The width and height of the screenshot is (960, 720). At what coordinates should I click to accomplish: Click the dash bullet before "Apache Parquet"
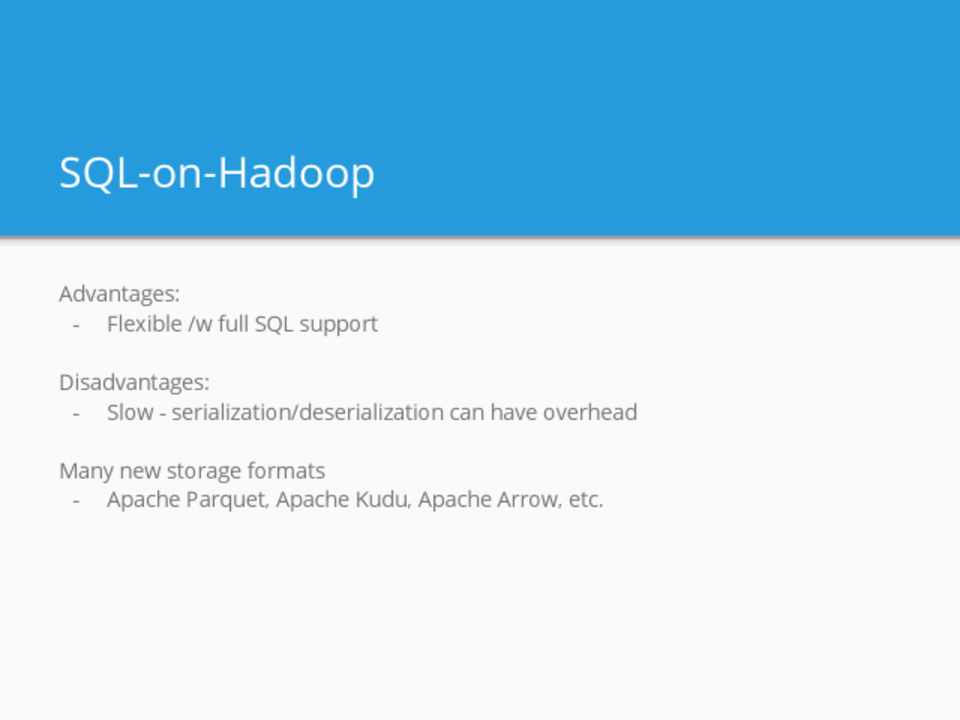[76, 500]
